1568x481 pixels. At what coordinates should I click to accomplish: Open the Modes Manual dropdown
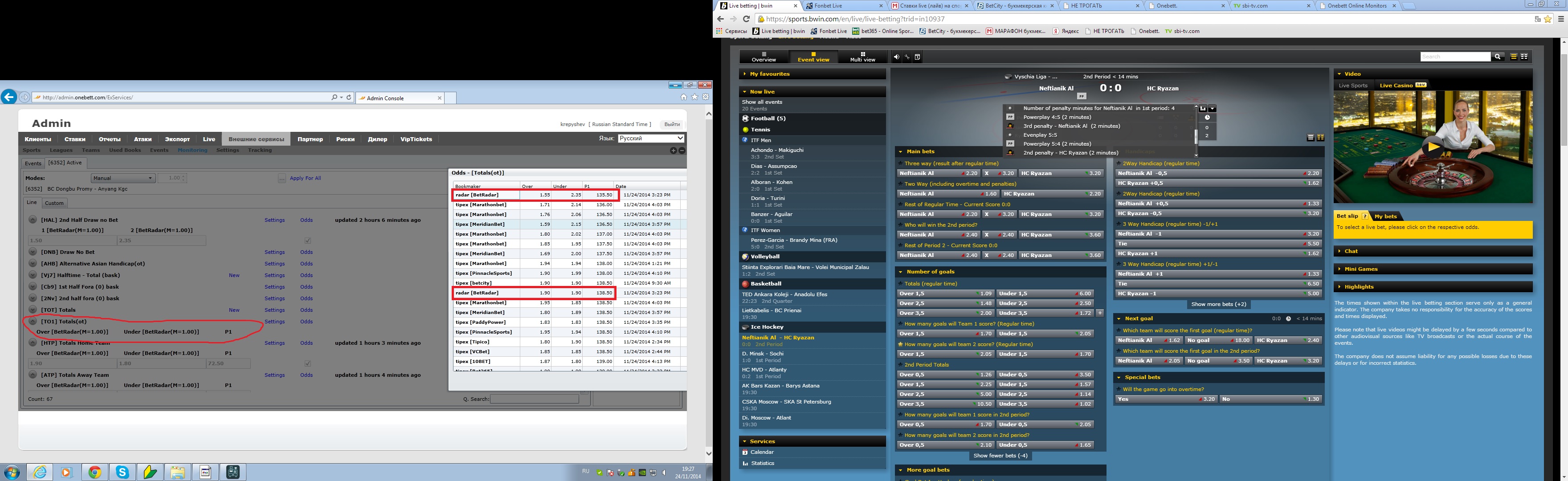(x=123, y=178)
